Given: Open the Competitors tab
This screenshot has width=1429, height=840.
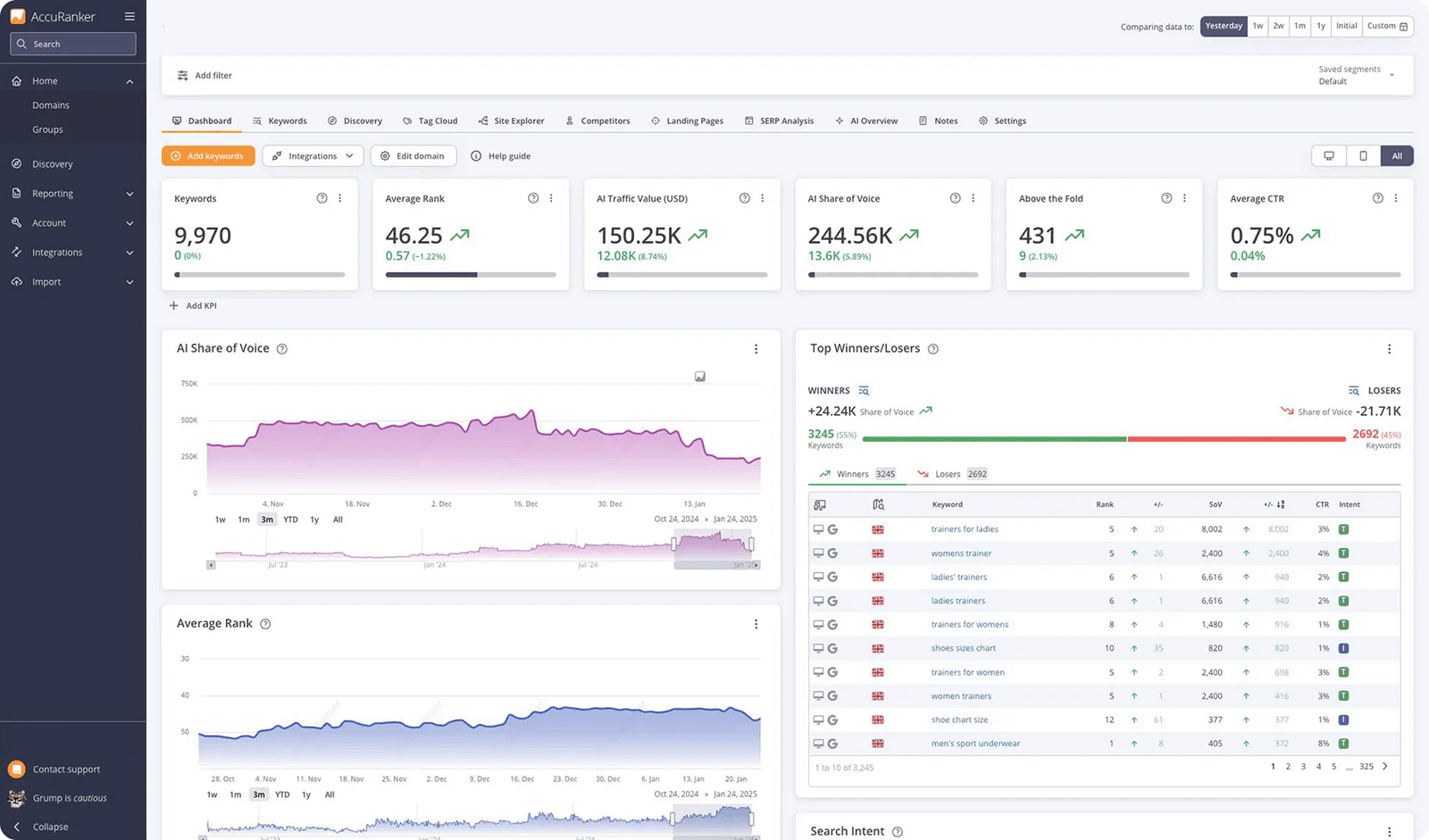Looking at the screenshot, I should 598,121.
